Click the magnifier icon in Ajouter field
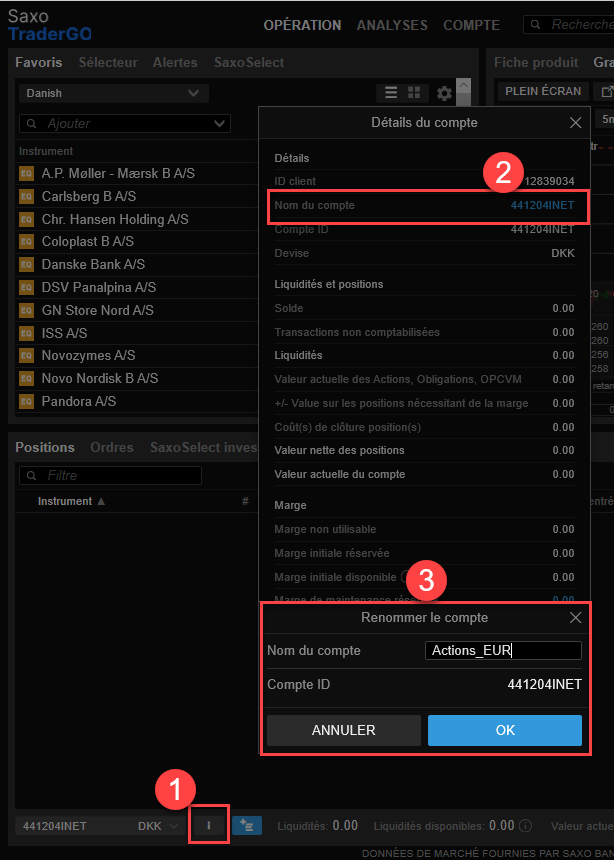 point(31,124)
